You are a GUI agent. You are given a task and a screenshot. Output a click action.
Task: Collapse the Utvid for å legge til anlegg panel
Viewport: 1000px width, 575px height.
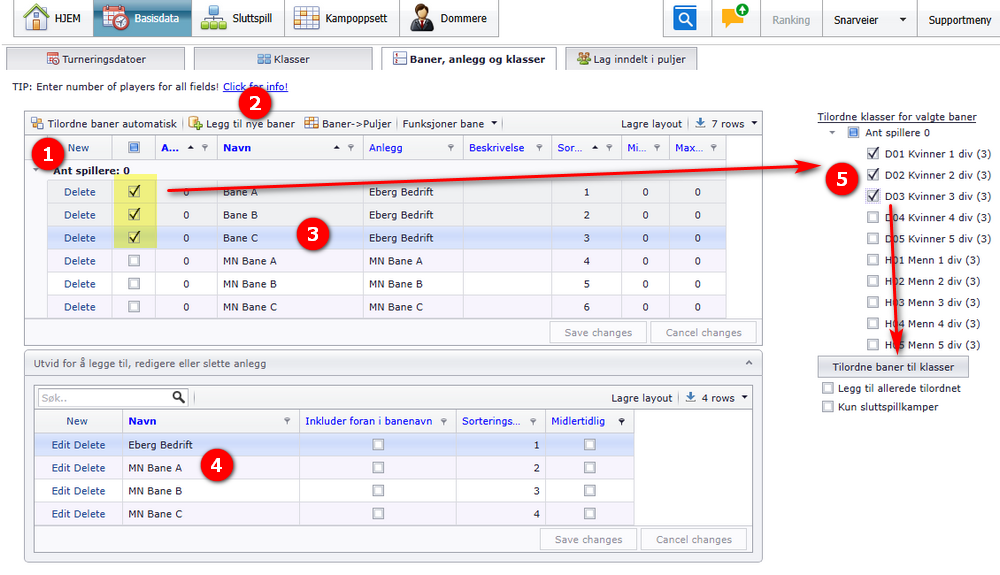[x=749, y=363]
